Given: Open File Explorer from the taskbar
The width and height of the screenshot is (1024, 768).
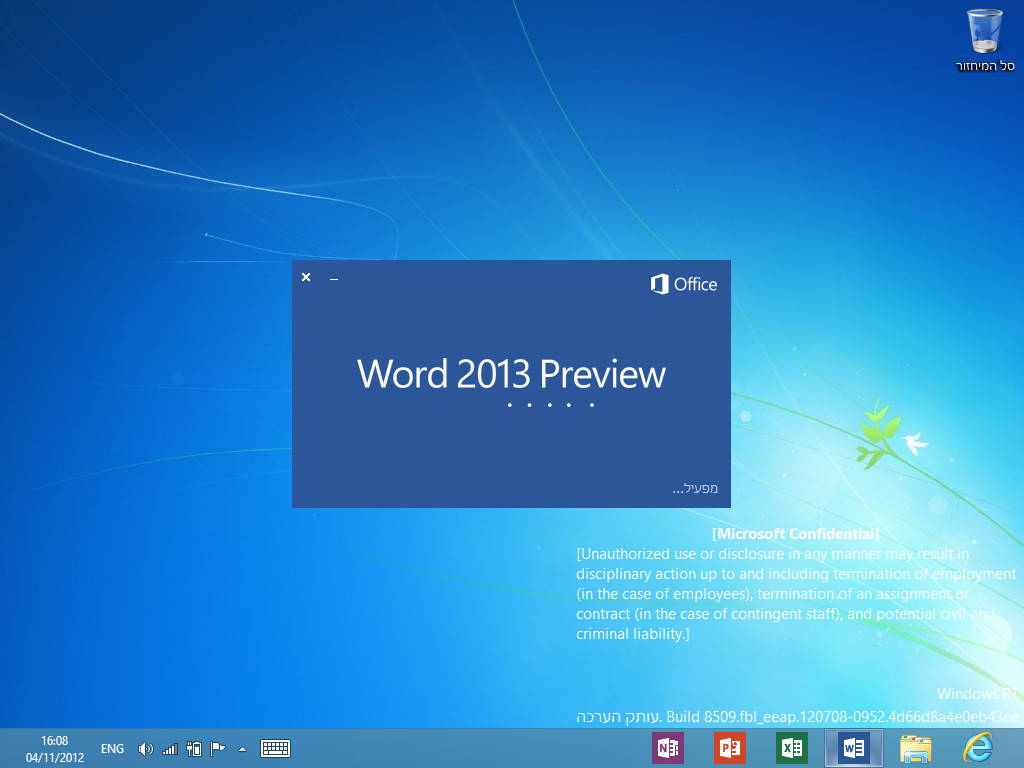Looking at the screenshot, I should 915,748.
